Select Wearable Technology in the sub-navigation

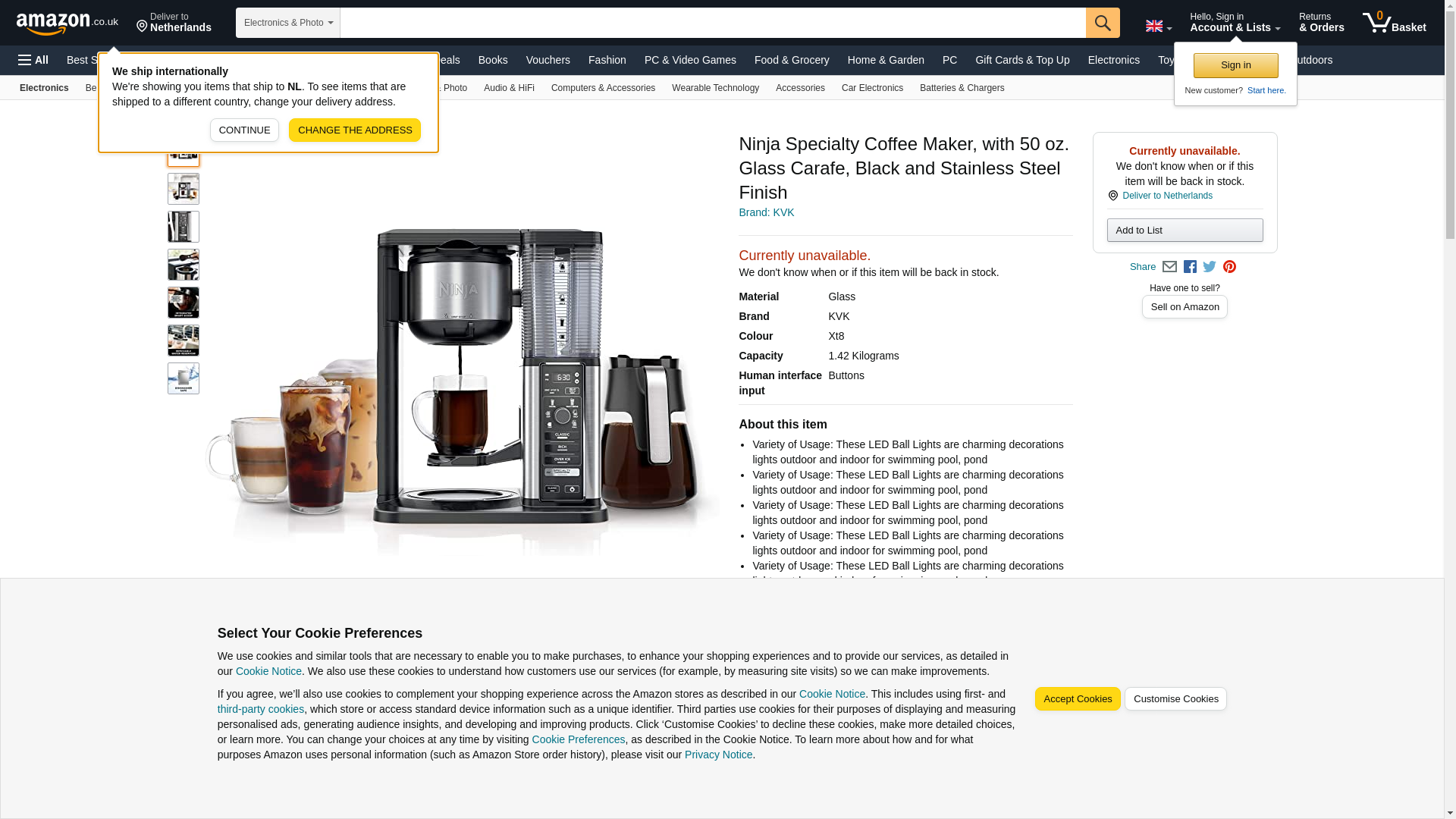click(715, 88)
